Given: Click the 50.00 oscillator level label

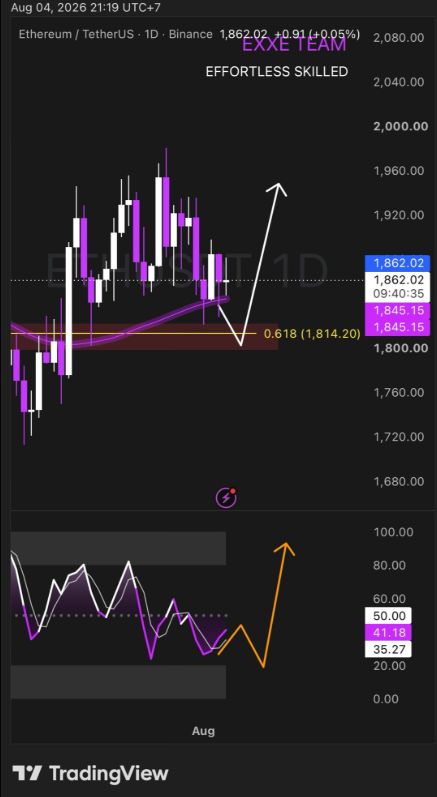Looking at the screenshot, I should point(388,616).
